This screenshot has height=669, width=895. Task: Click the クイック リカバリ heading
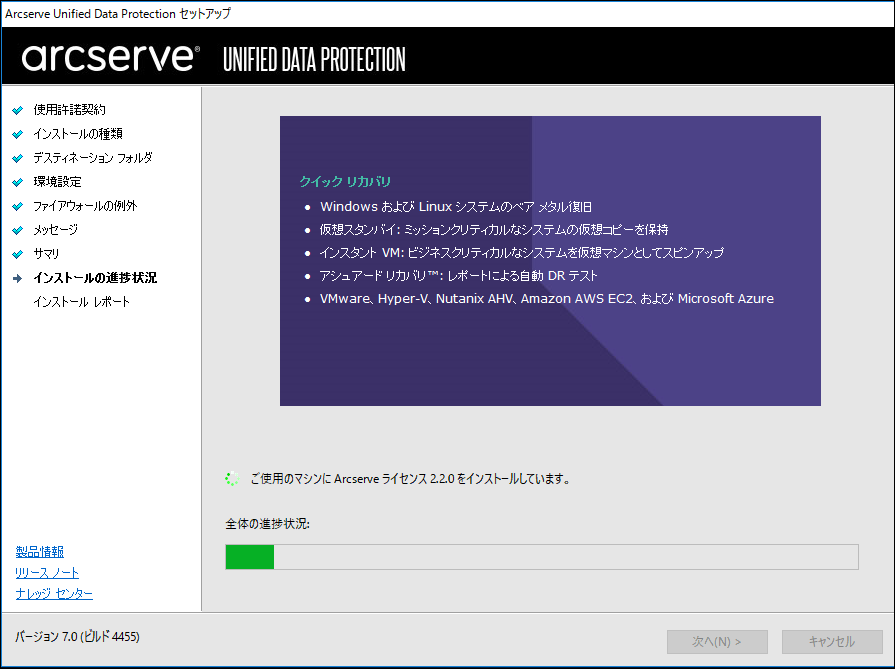[x=345, y=182]
